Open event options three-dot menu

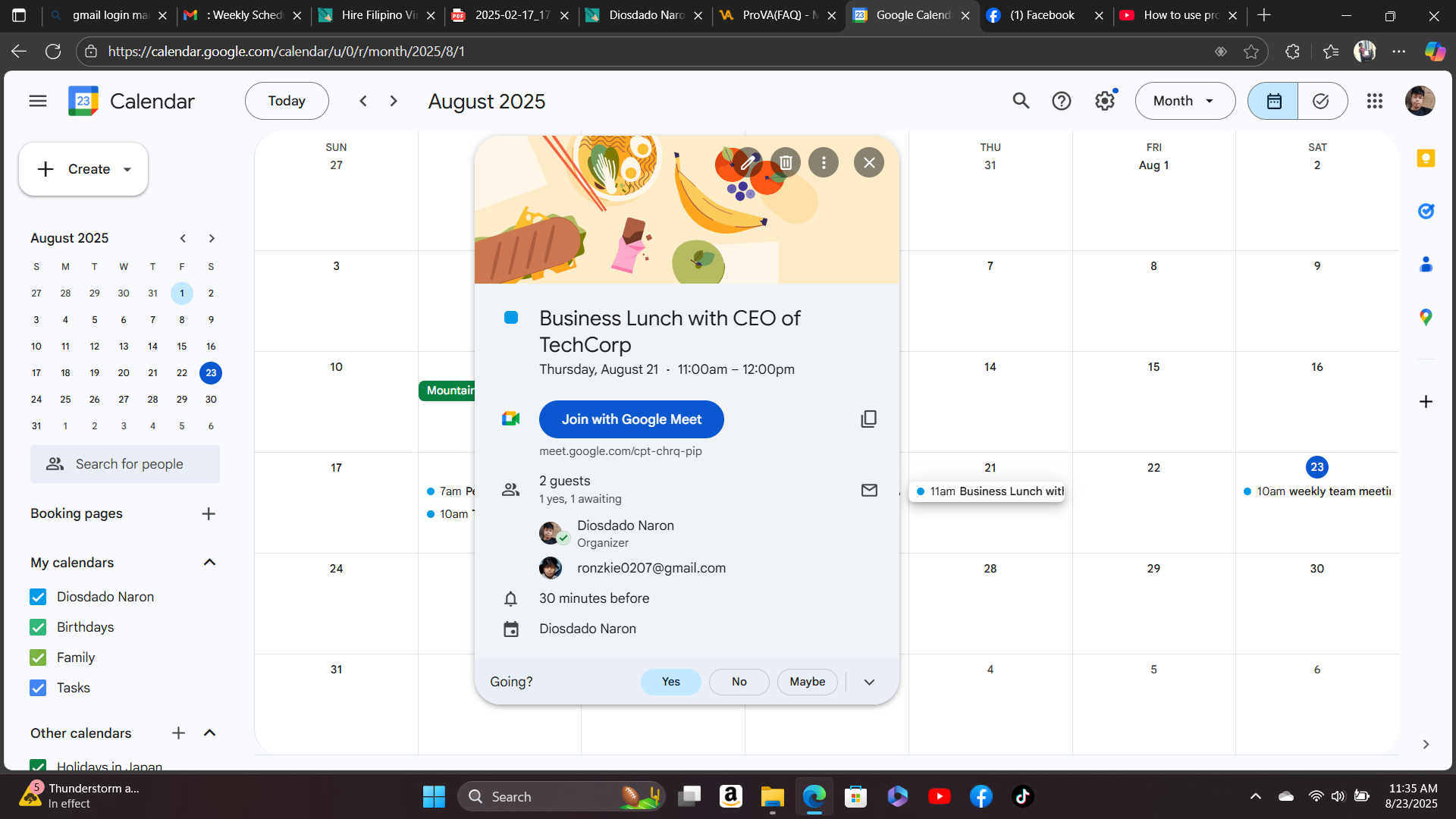[x=824, y=162]
